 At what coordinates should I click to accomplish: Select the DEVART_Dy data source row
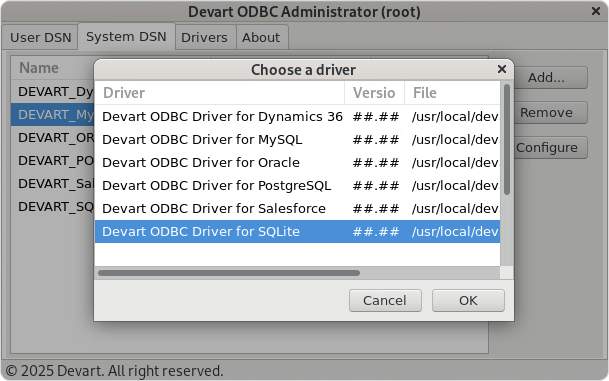53,92
